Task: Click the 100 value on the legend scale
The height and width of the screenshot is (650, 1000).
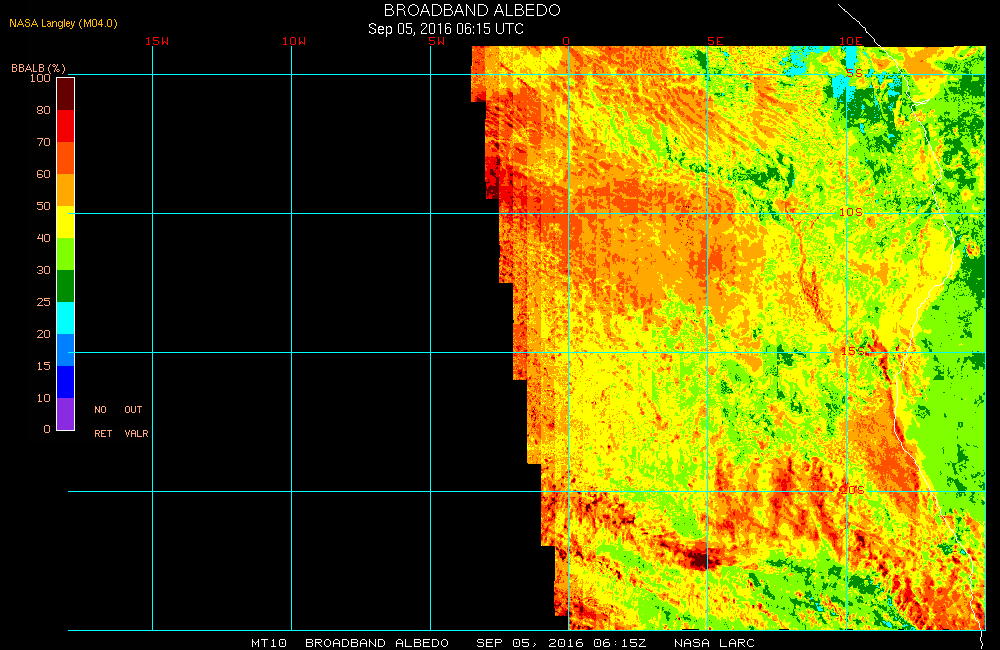Action: click(40, 78)
